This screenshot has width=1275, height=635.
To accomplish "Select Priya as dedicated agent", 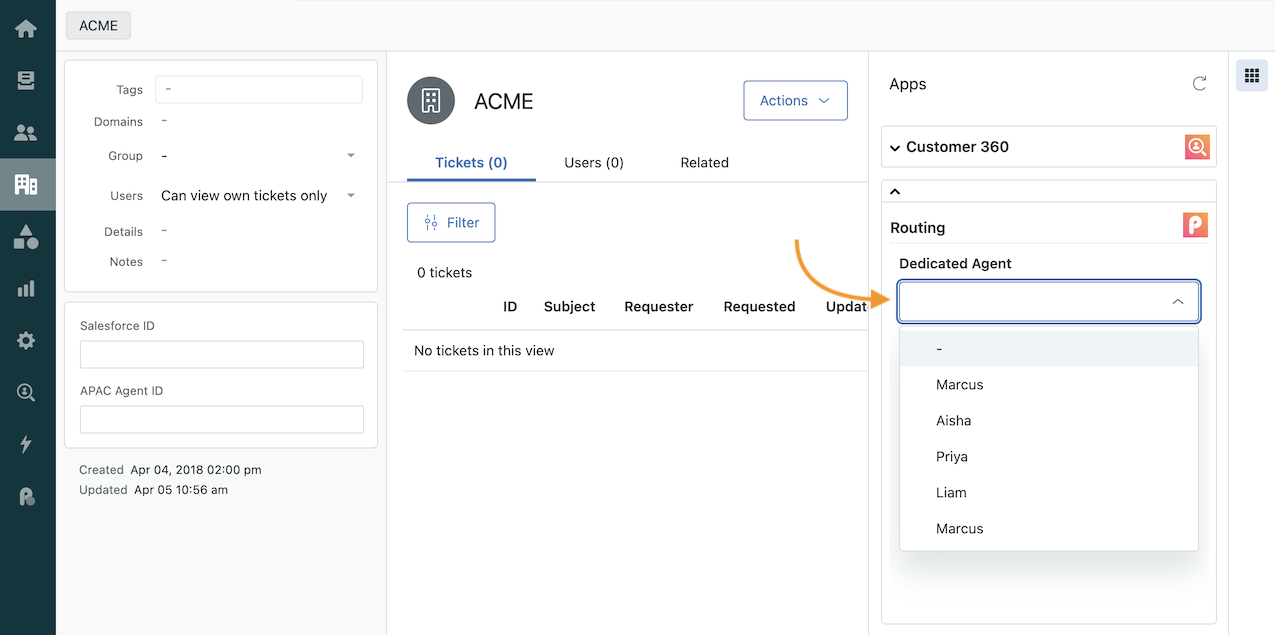I will (1049, 457).
